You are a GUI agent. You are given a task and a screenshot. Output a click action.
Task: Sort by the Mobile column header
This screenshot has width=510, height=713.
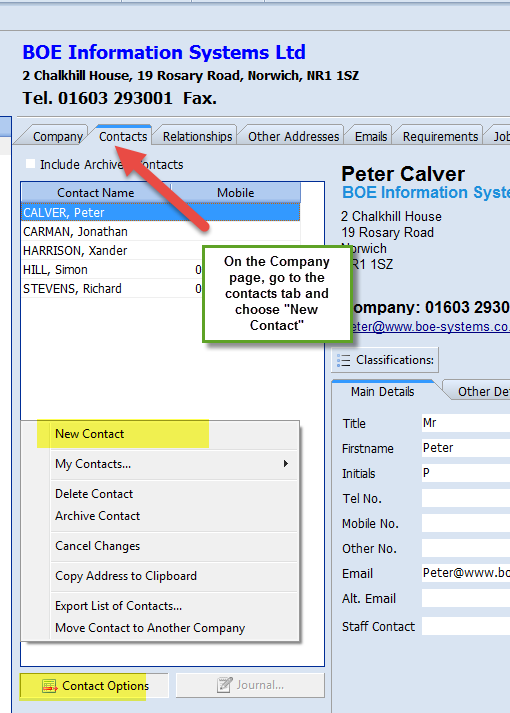235,193
